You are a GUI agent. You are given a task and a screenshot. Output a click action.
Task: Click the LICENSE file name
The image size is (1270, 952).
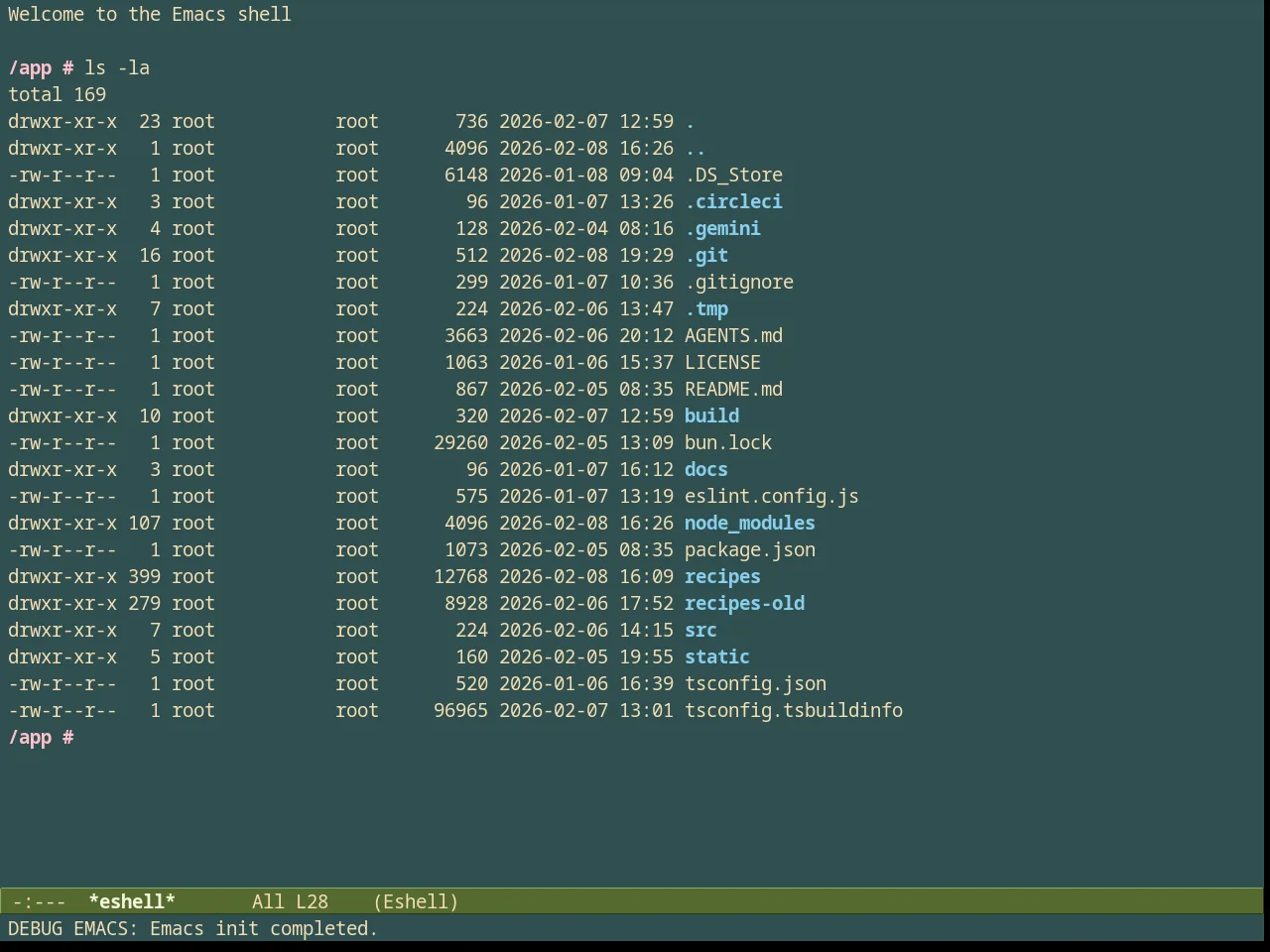pyautogui.click(x=722, y=362)
